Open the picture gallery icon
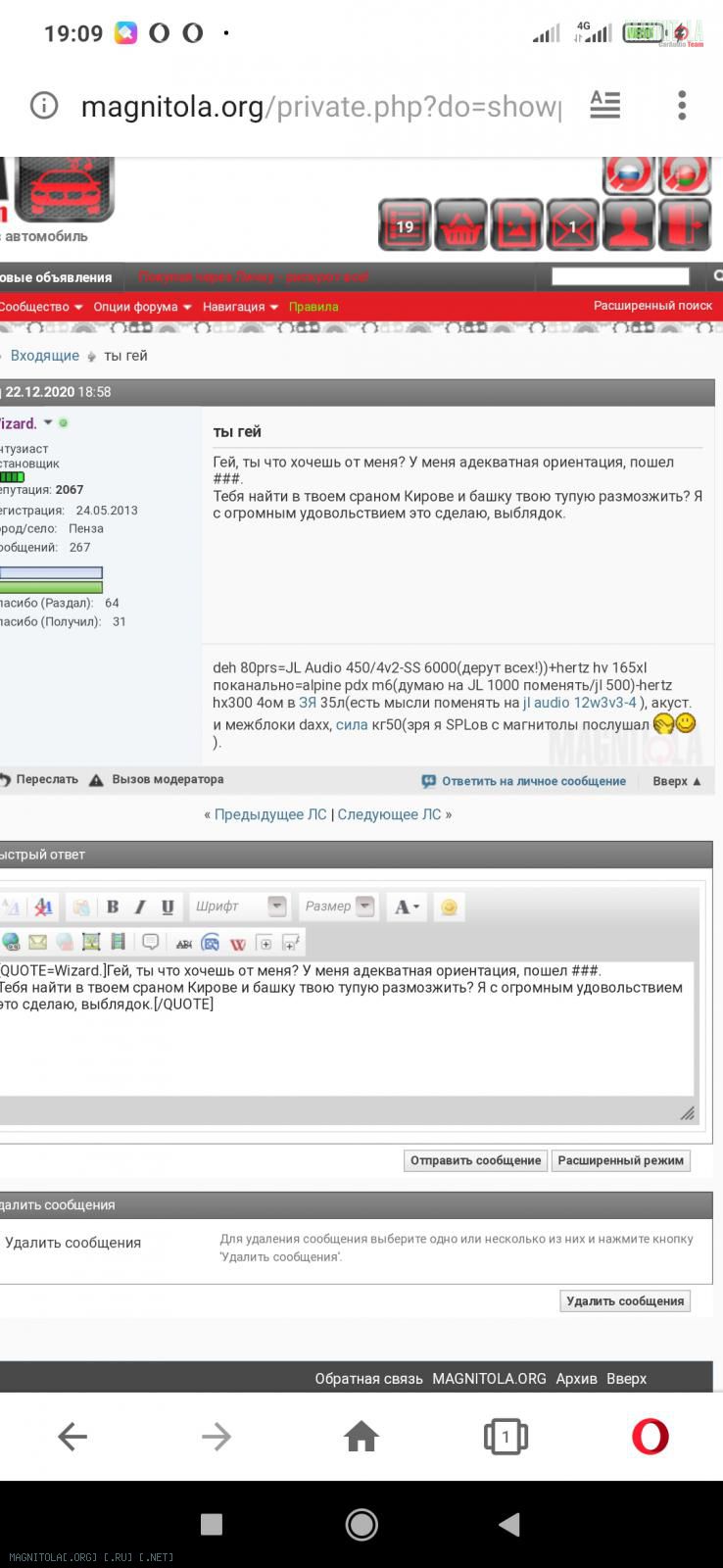Screen dimensions: 723x1568 click(516, 225)
